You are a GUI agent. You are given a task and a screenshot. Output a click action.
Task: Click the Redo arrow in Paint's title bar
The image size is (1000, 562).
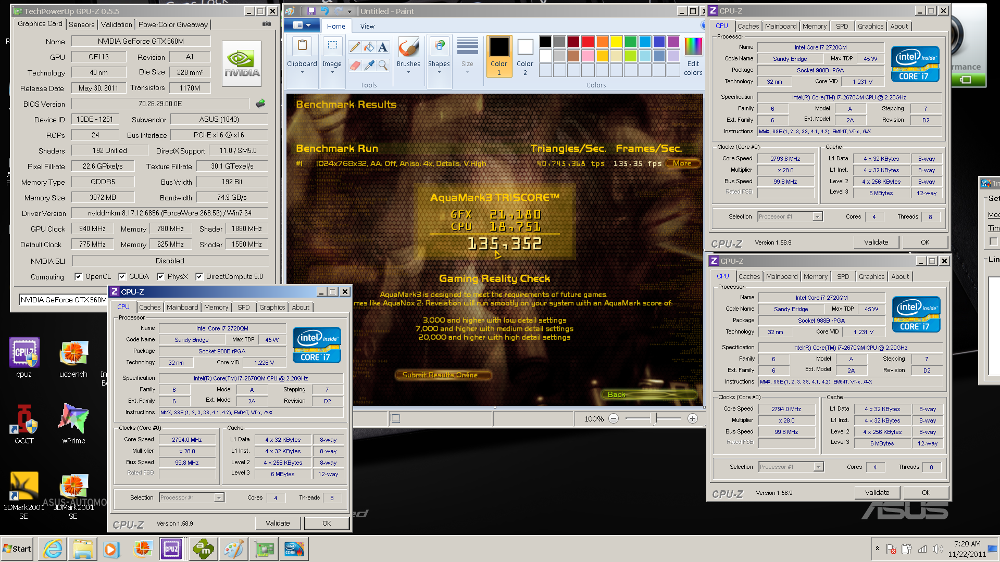(x=337, y=11)
